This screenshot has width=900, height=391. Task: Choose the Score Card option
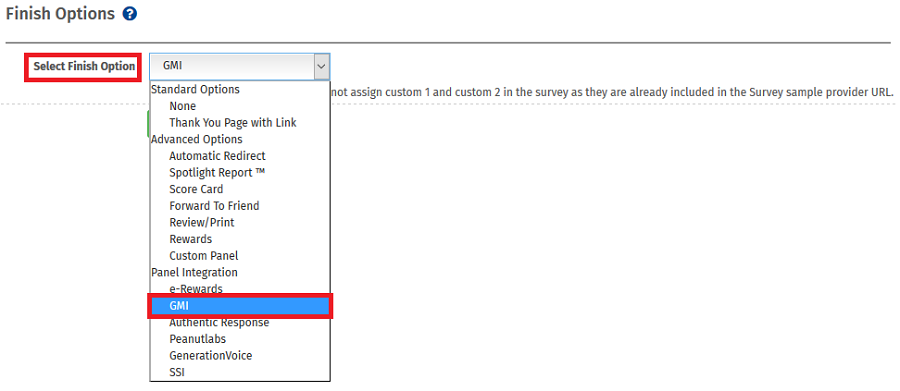coord(240,189)
